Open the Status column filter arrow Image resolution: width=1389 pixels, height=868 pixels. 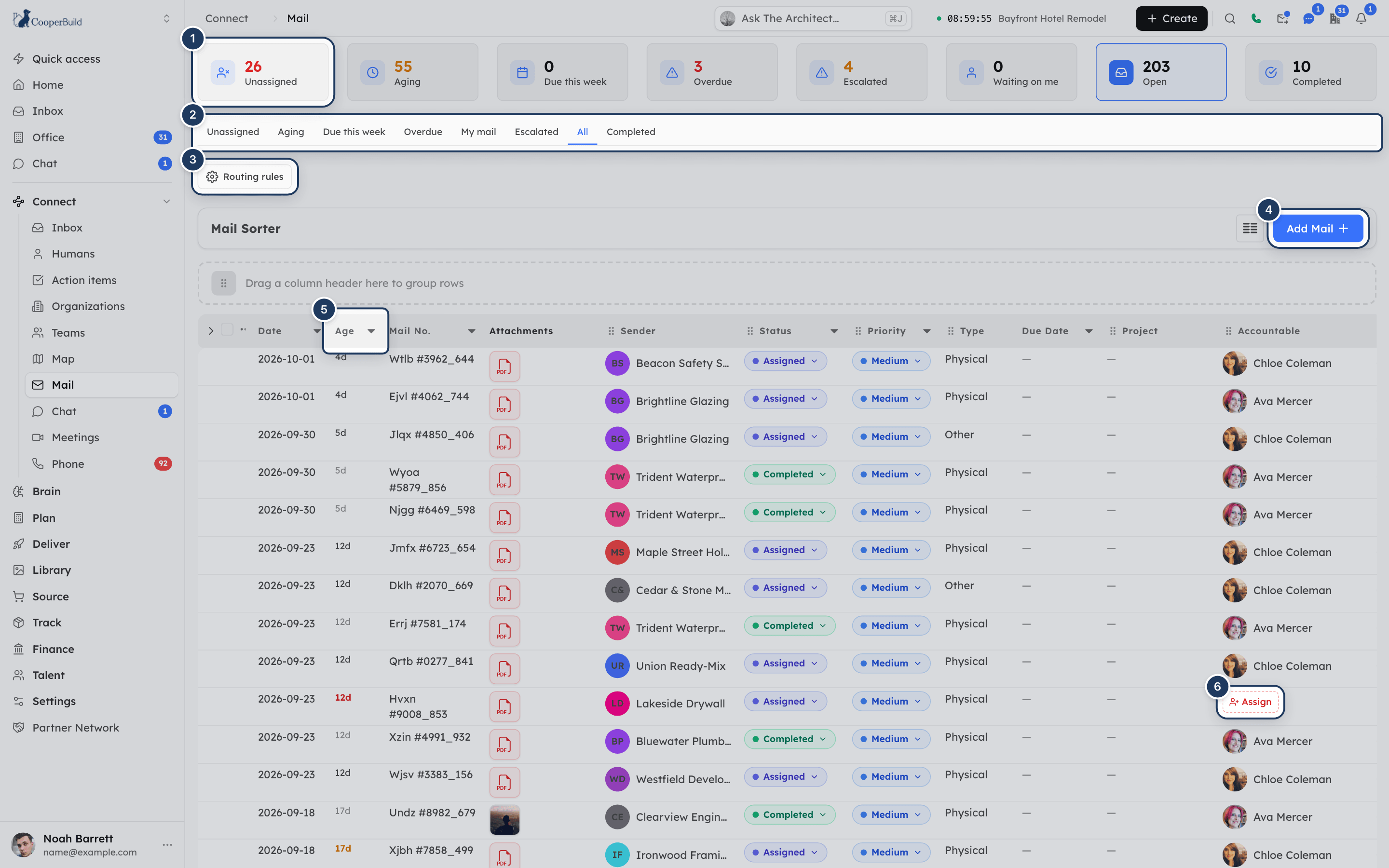(834, 331)
